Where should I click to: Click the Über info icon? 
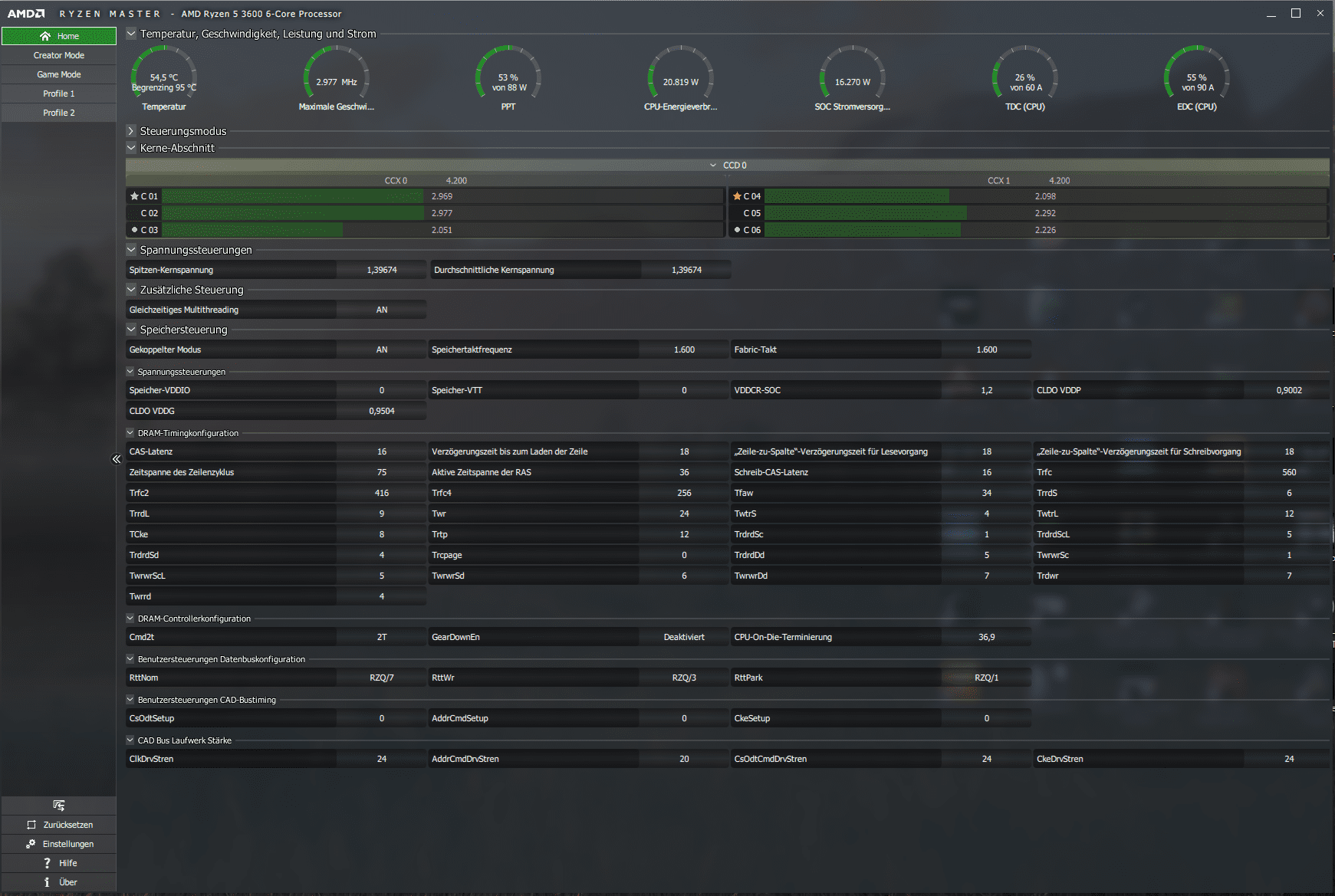(47, 882)
